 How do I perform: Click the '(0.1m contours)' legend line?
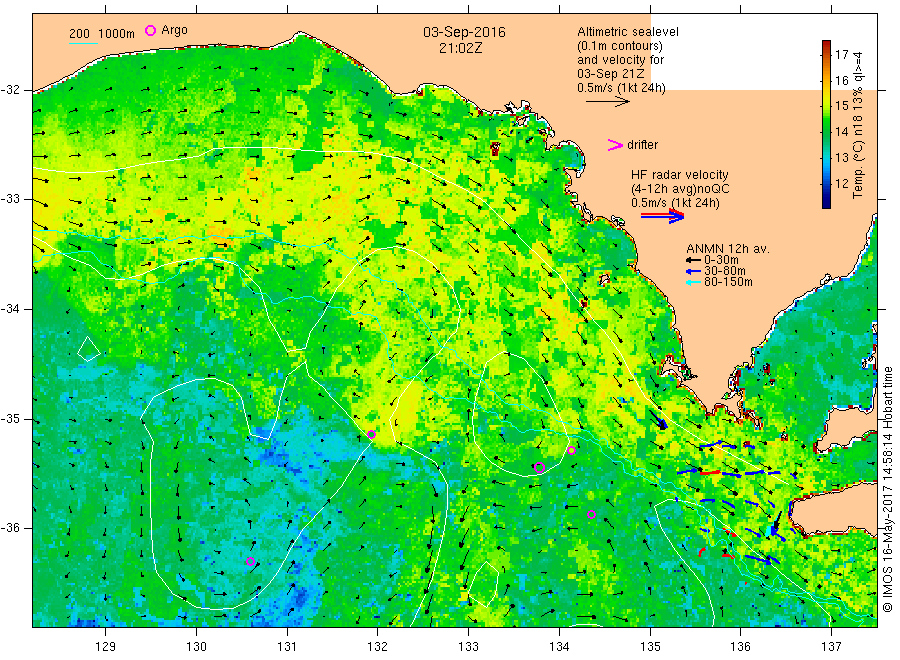click(x=620, y=46)
